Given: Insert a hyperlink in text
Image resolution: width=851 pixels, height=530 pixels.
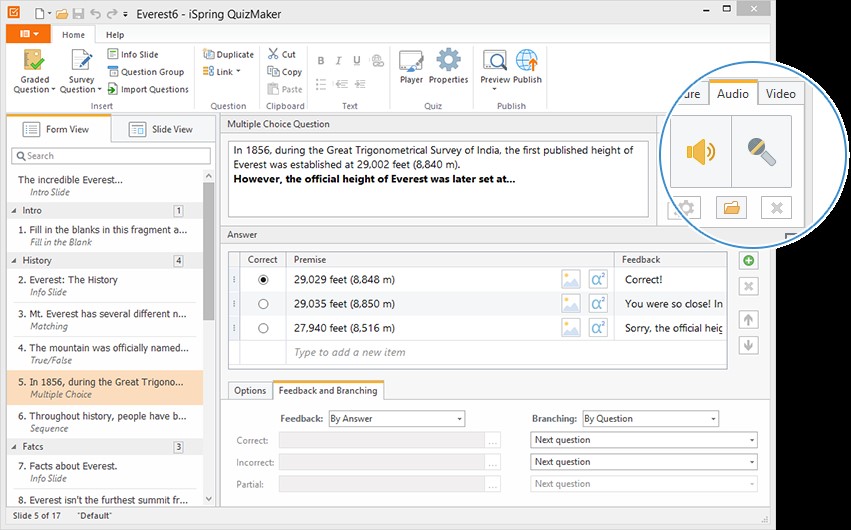Looking at the screenshot, I should [x=377, y=61].
